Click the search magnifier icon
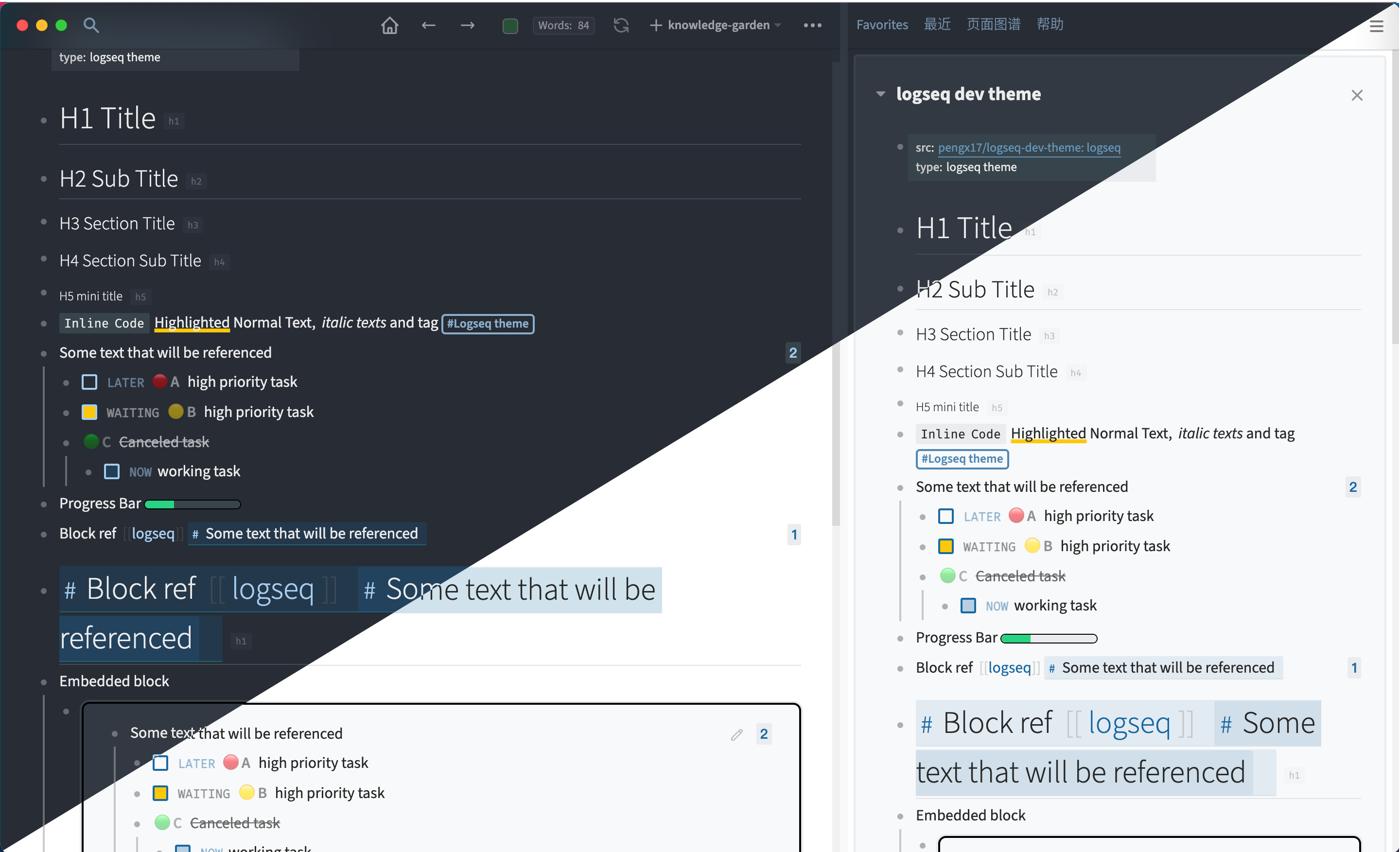The width and height of the screenshot is (1400, 852). (91, 25)
